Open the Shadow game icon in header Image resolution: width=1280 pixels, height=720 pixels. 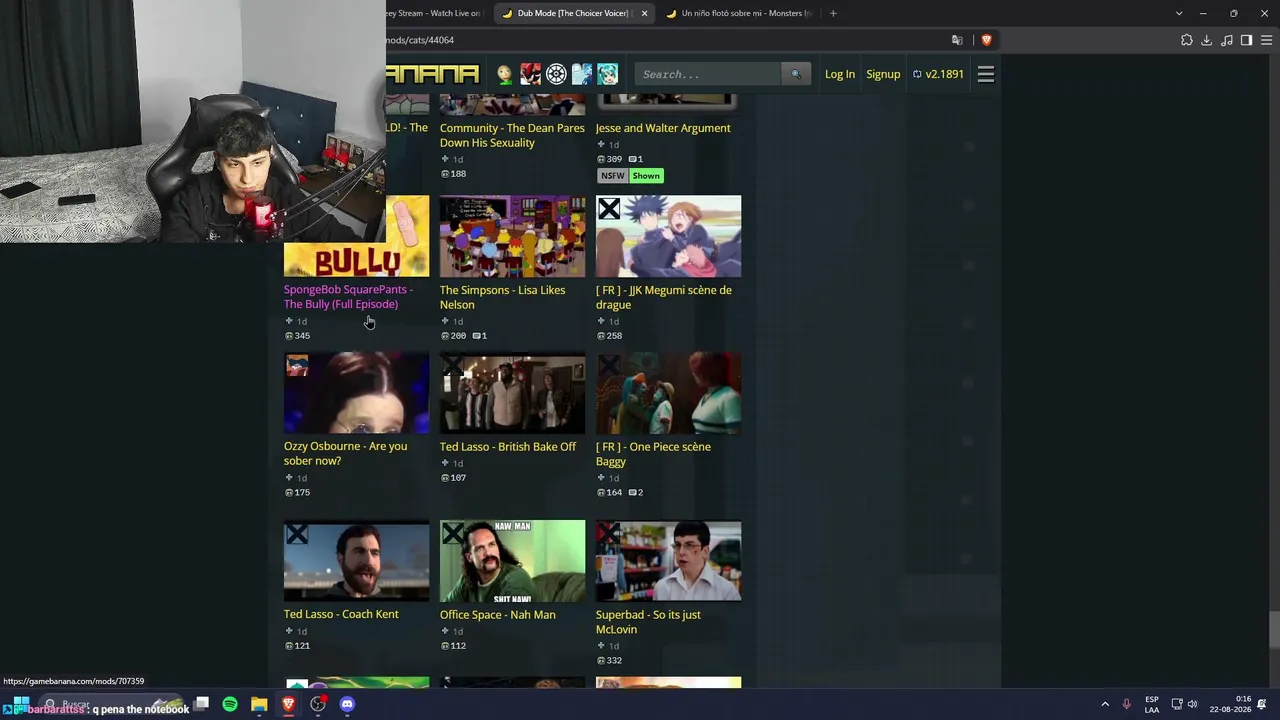(530, 74)
